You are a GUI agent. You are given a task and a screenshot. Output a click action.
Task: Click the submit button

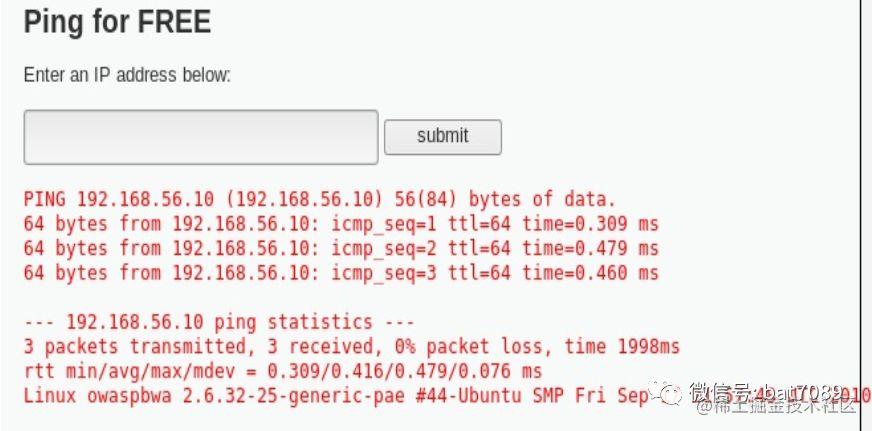(443, 137)
